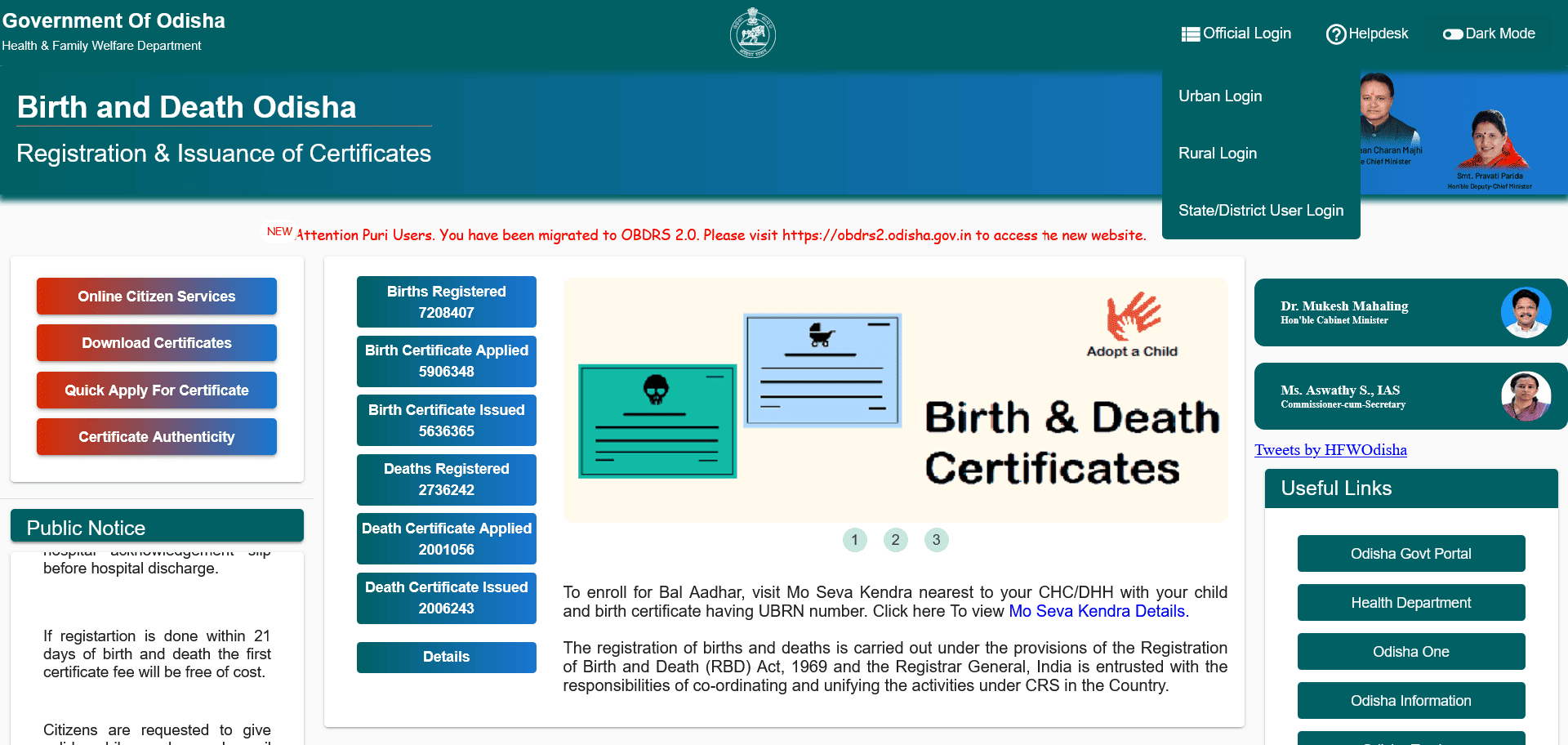This screenshot has height=745, width=1568.
Task: Click Ms. Aswathy S. profile photo
Action: pyautogui.click(x=1525, y=396)
